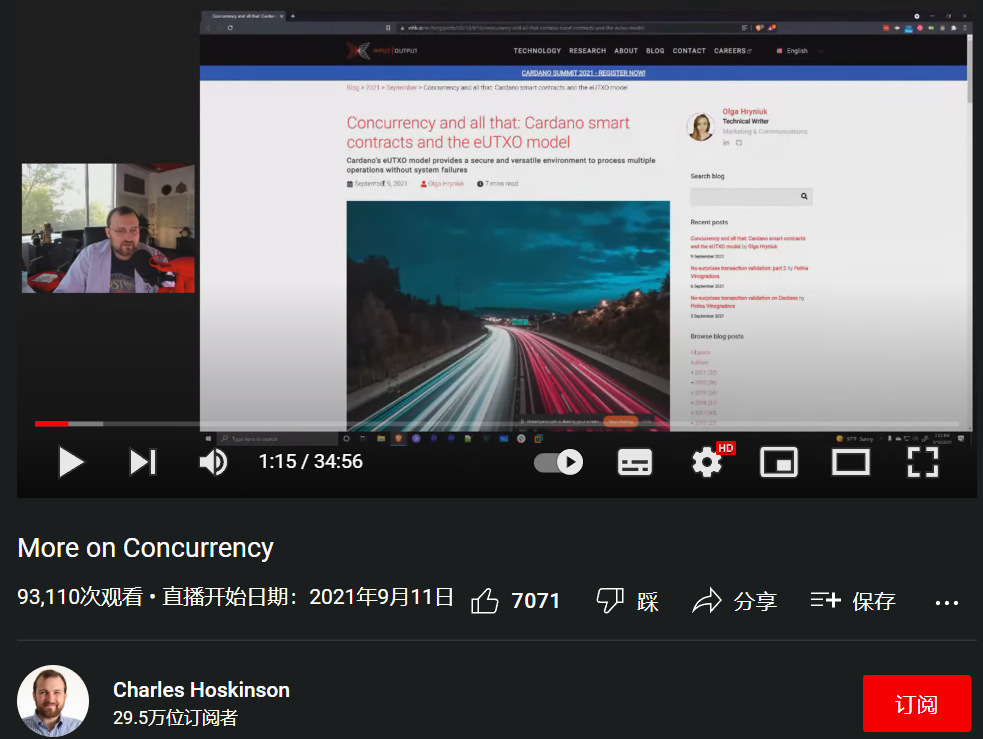
Task: Click the Olga Hryniuk author name
Action: click(744, 112)
